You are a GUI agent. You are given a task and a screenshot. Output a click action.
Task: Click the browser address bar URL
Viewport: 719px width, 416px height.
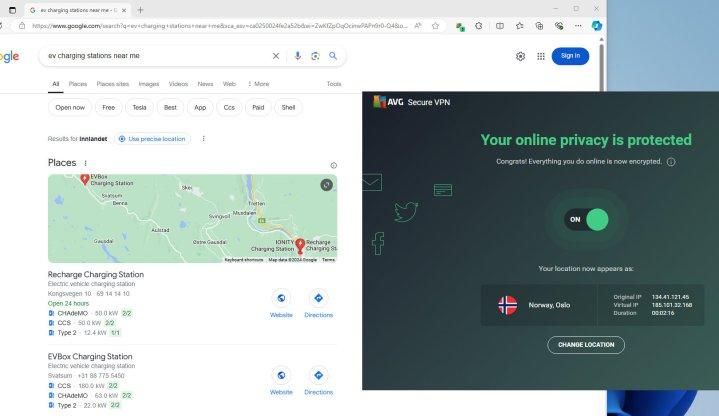219,26
